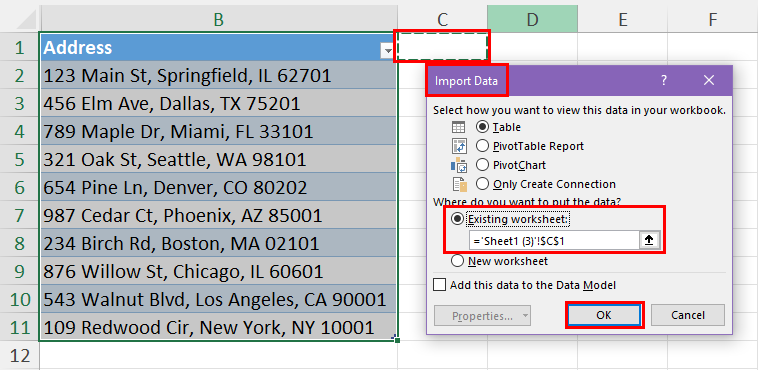
Task: Choose the PivotTable Report option
Action: [482, 146]
